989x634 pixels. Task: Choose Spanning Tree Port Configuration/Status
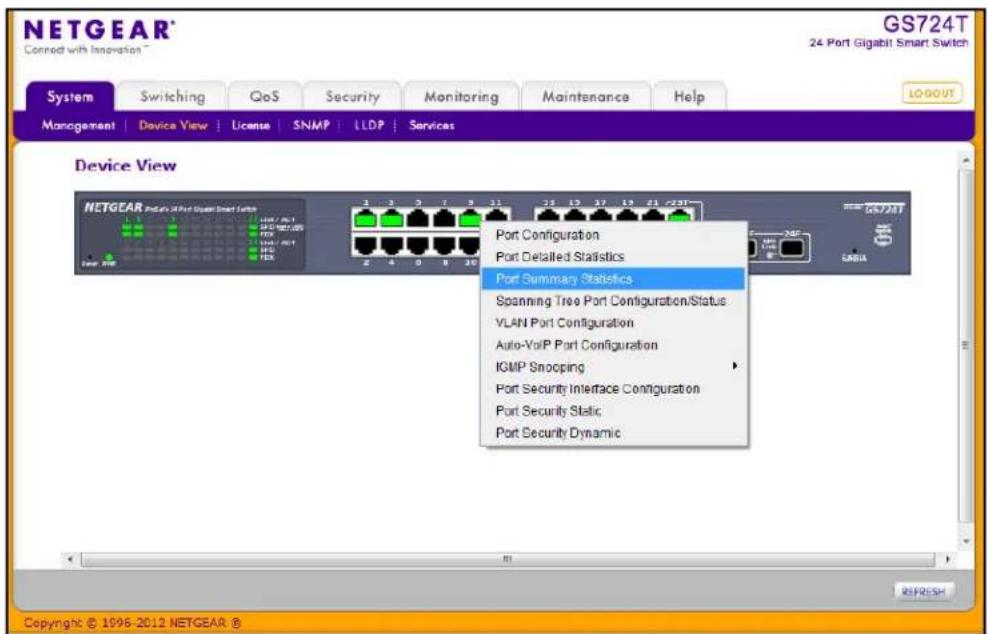(613, 301)
